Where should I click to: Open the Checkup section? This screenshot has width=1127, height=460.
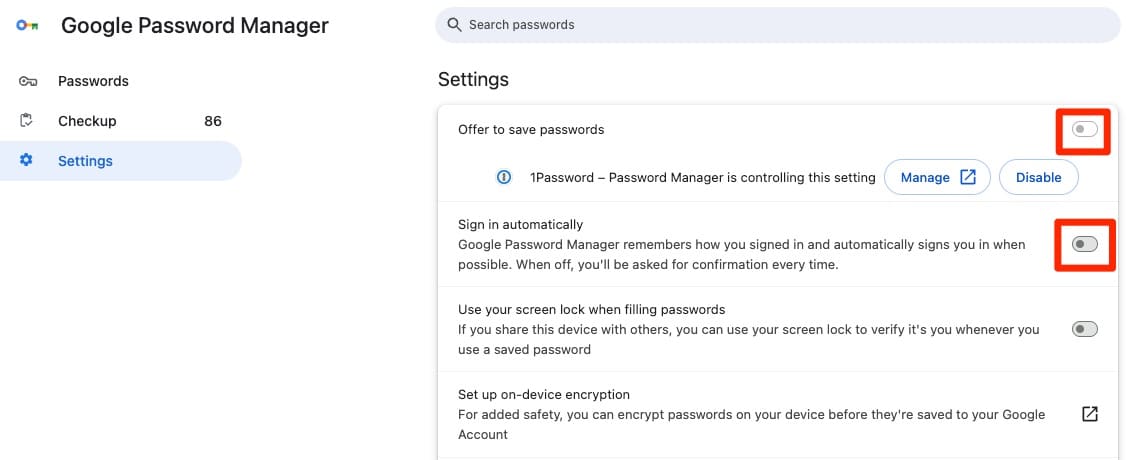(87, 121)
